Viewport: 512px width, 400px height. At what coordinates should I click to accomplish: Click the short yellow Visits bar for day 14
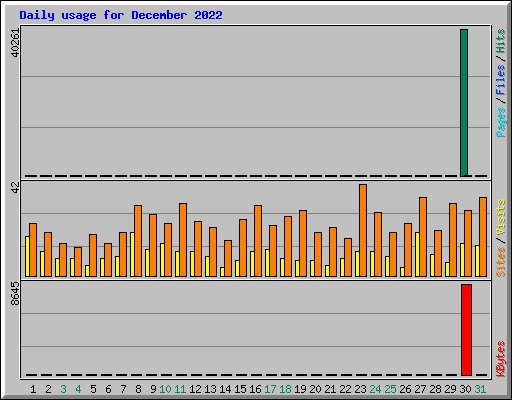click(222, 272)
